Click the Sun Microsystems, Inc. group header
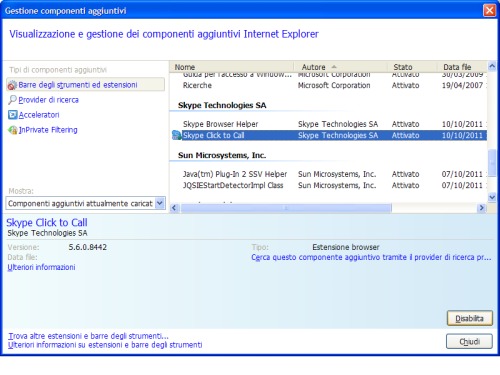The width and height of the screenshot is (500, 375). coord(222,155)
